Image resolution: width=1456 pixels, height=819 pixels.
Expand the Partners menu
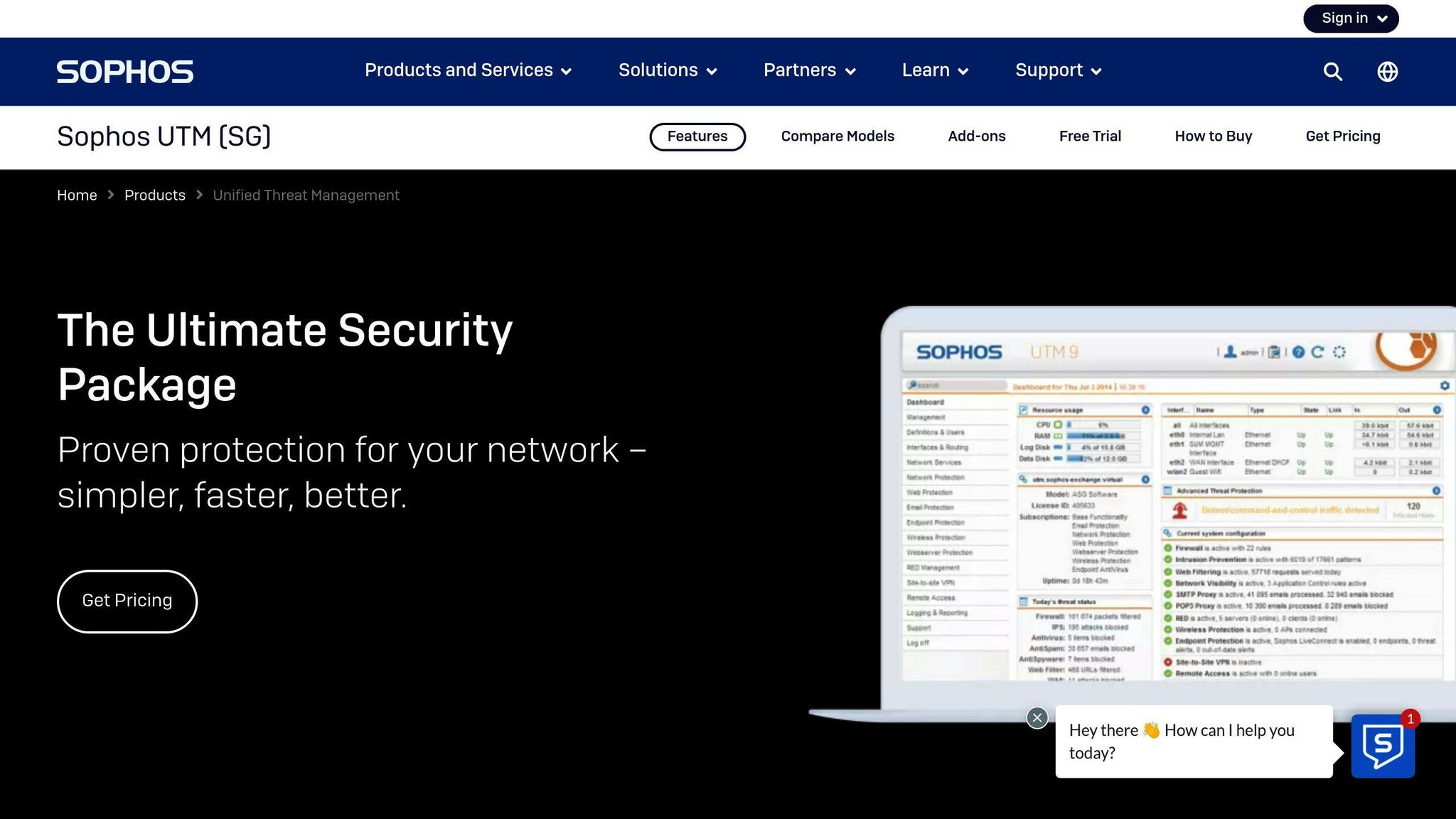point(809,70)
